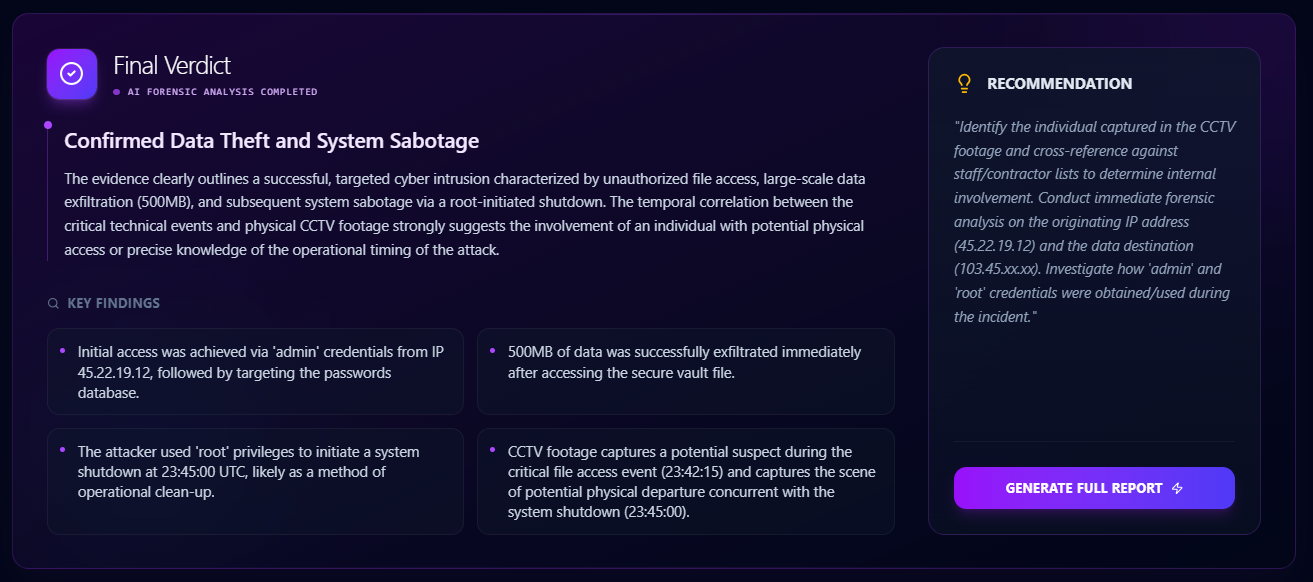1313x582 pixels.
Task: Click the Recommendation panel heading
Action: click(x=1059, y=84)
